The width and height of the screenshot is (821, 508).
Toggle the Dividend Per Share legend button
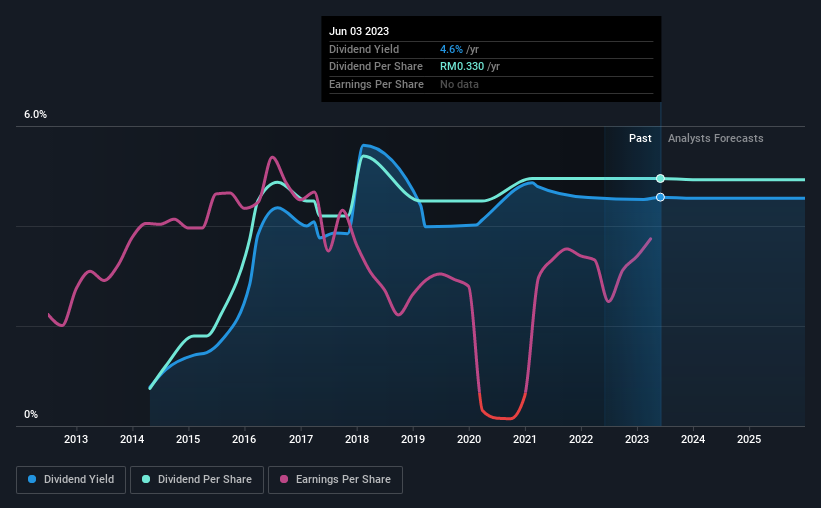pos(197,480)
